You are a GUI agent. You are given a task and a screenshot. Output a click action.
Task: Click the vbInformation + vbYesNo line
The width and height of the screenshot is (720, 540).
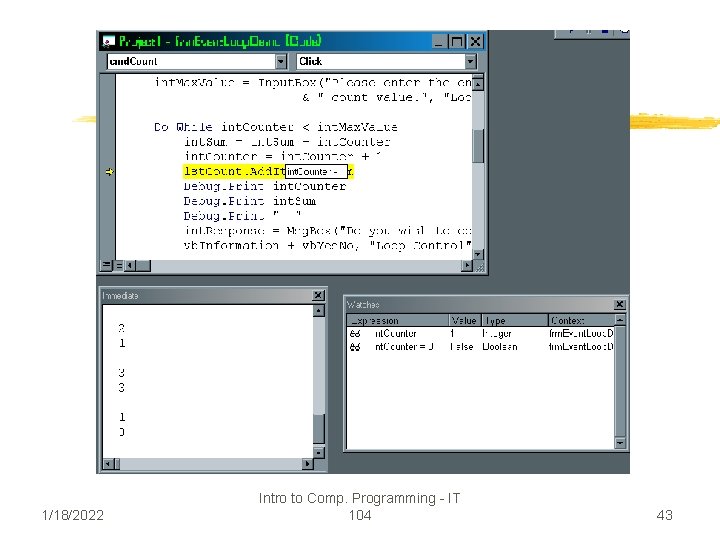point(327,246)
